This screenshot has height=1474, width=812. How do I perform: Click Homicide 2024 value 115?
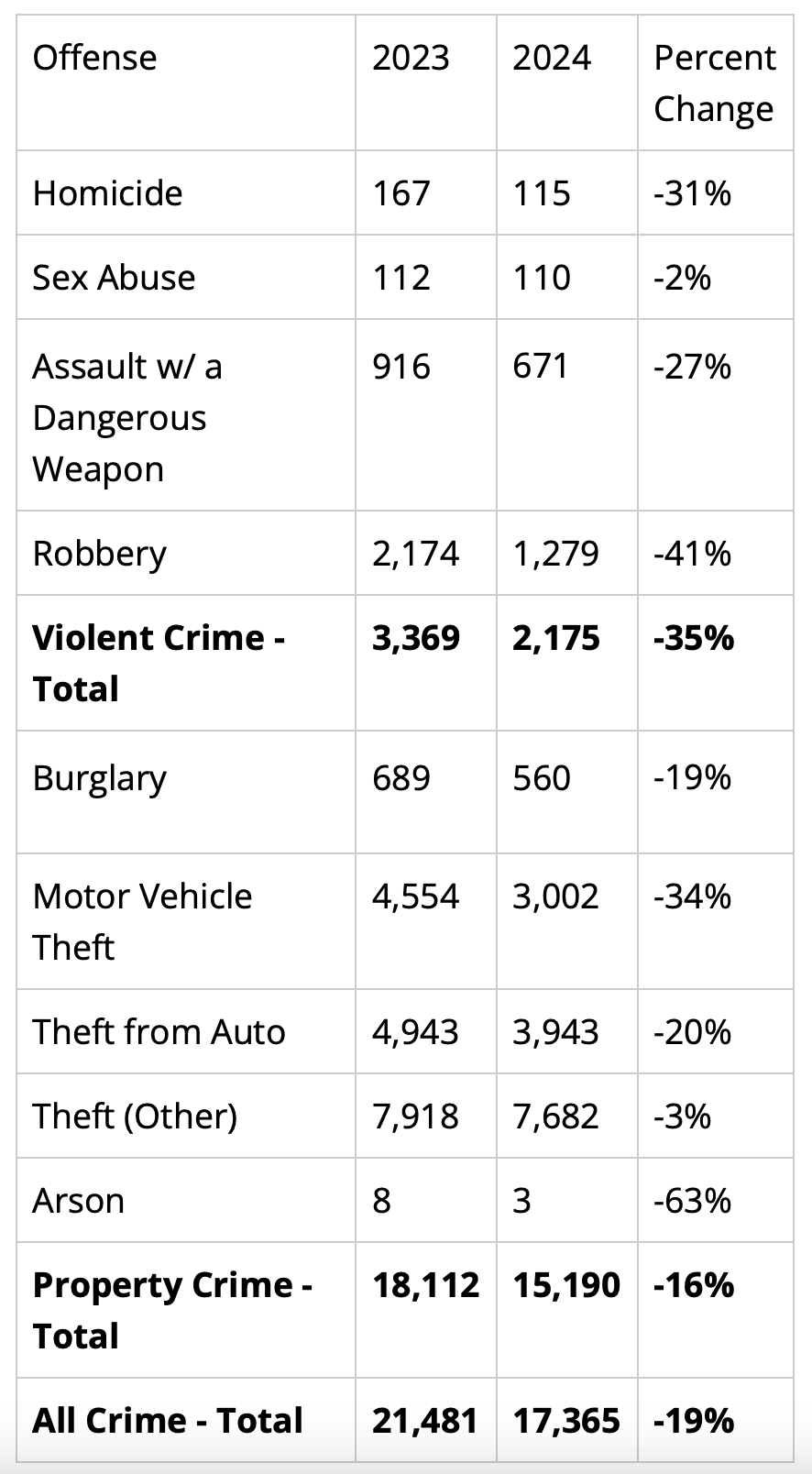542,193
